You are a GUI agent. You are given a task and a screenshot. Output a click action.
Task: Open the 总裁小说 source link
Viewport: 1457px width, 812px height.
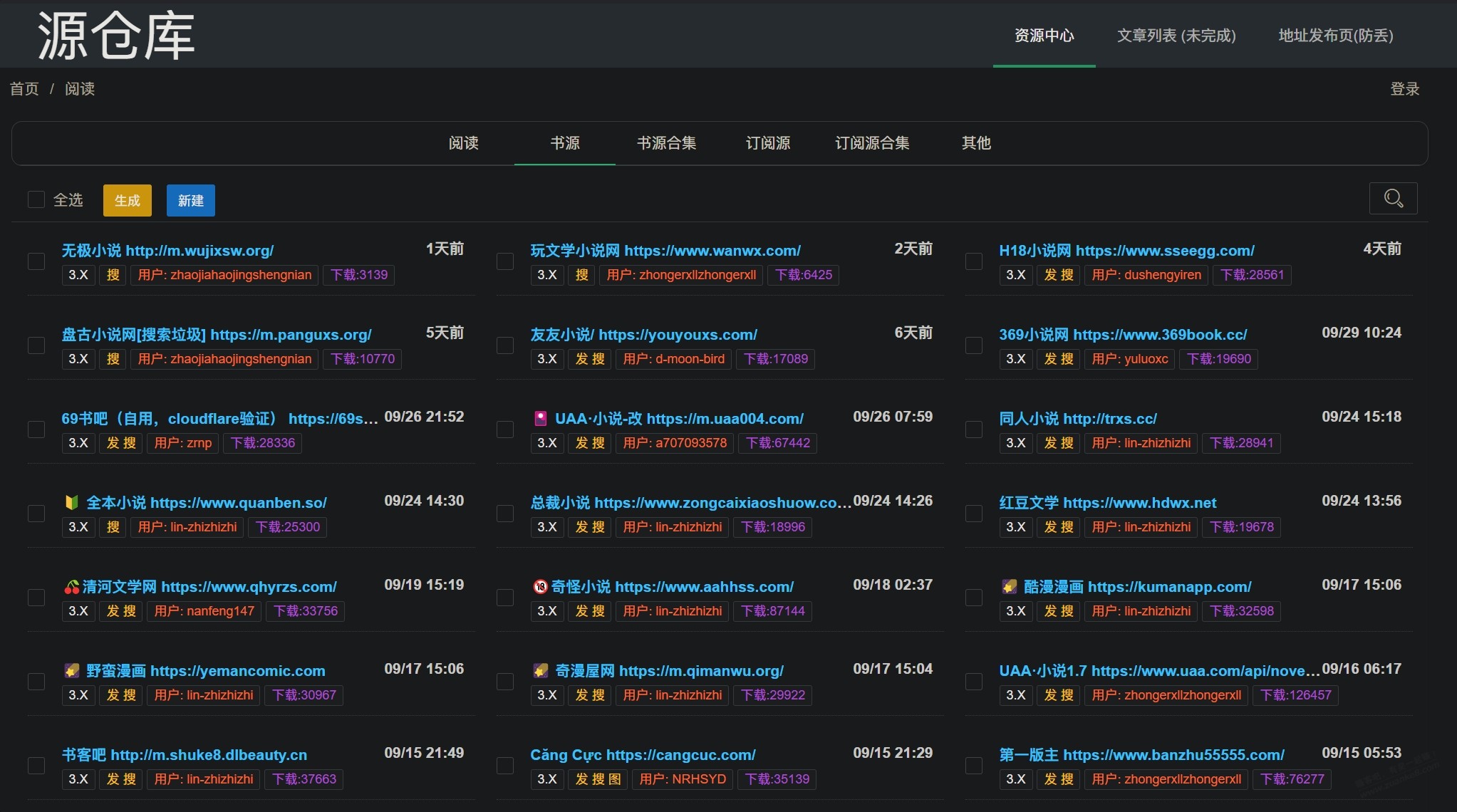pos(690,503)
